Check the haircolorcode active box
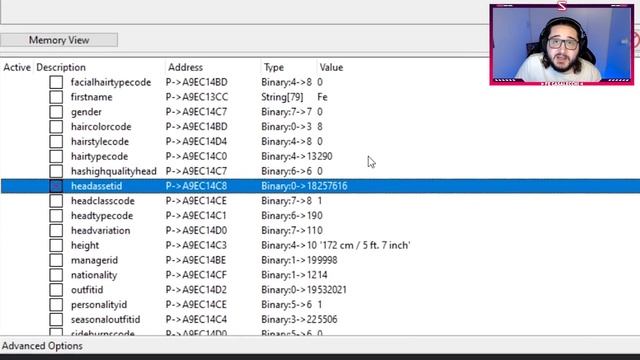640x360 pixels. pyautogui.click(x=56, y=127)
